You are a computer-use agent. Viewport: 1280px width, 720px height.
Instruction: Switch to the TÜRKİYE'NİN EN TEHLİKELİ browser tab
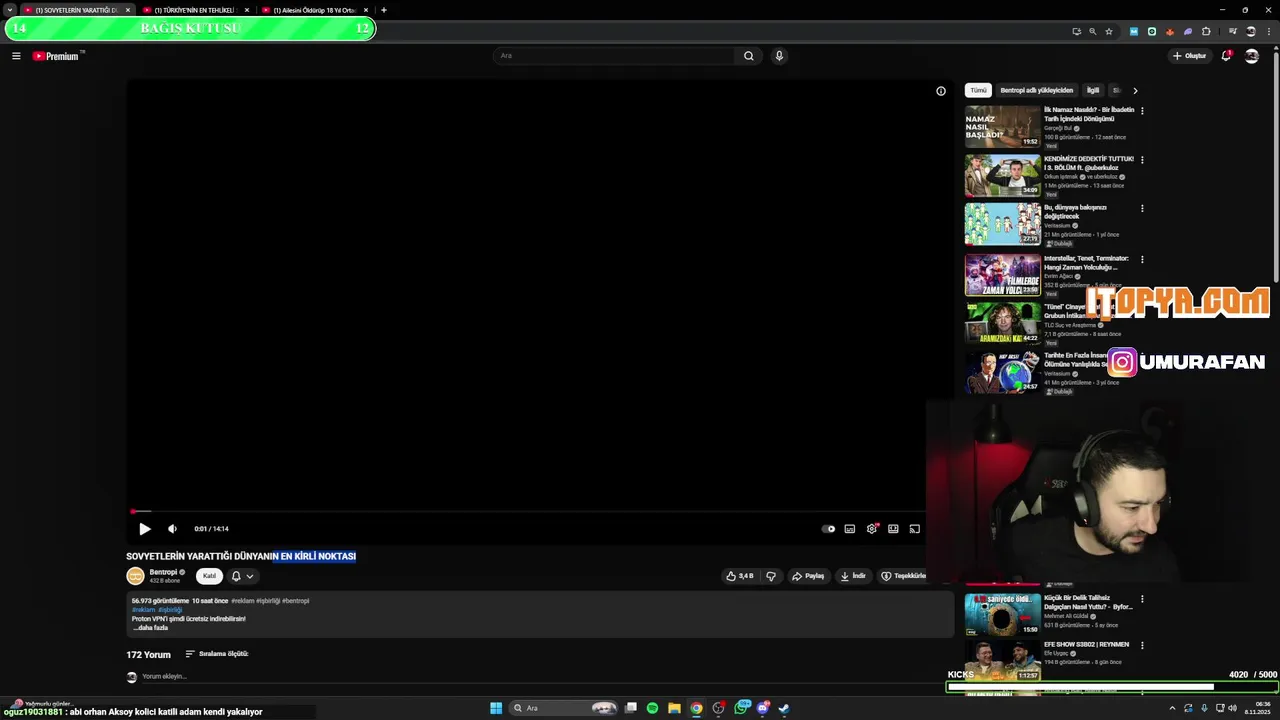click(x=194, y=10)
